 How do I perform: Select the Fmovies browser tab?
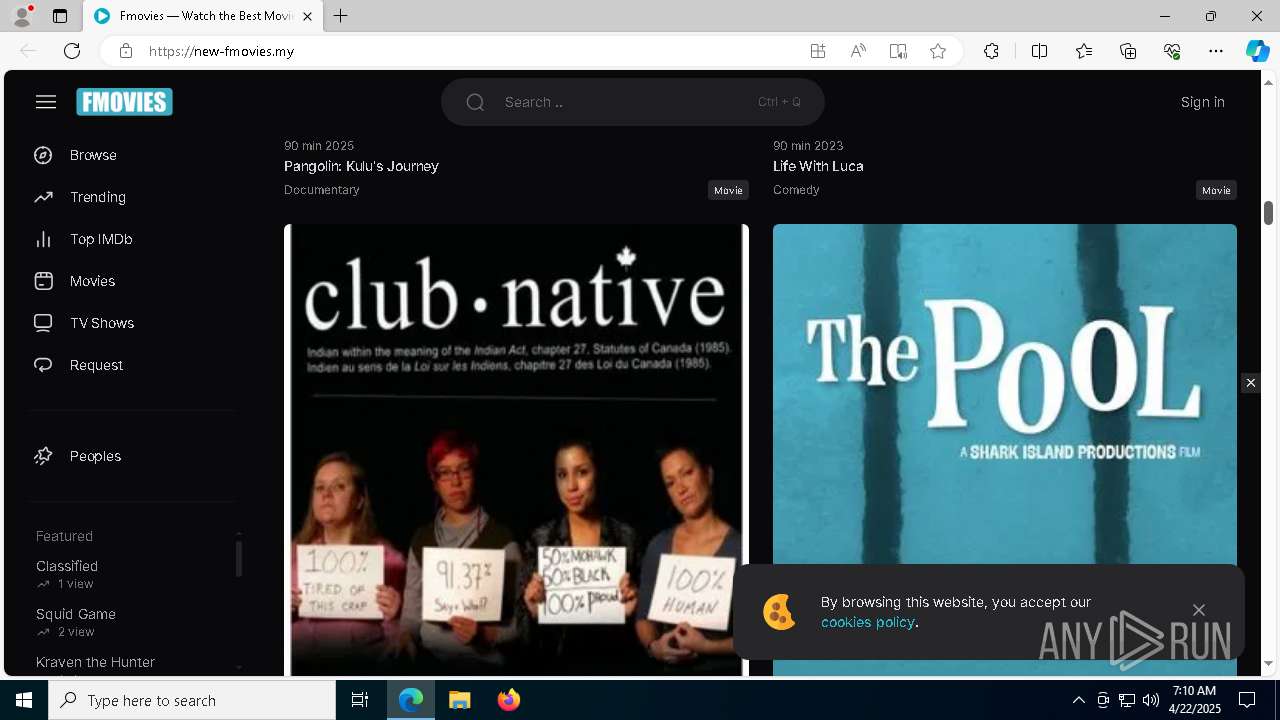[x=203, y=16]
